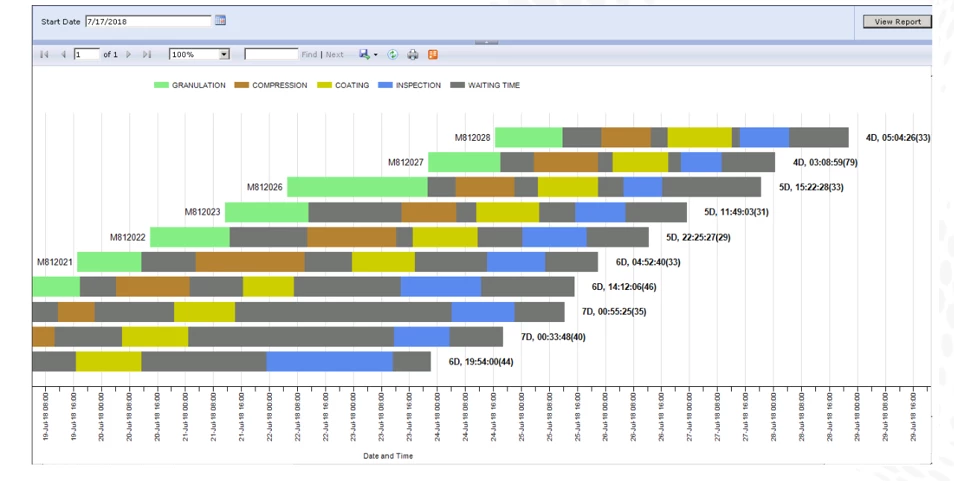
Task: Click the View Report button
Action: [897, 22]
